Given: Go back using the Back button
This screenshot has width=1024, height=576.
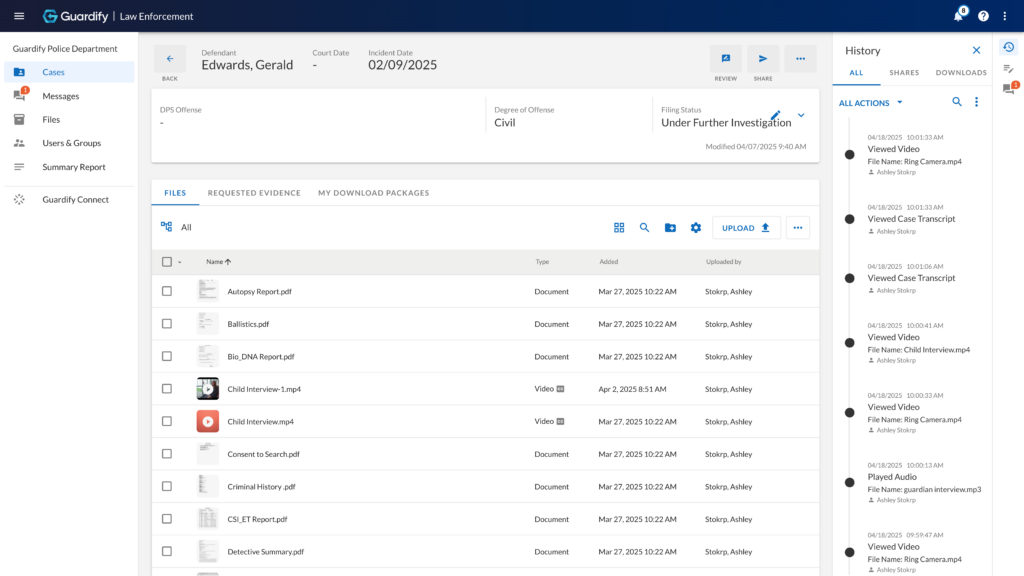Looking at the screenshot, I should pos(170,59).
